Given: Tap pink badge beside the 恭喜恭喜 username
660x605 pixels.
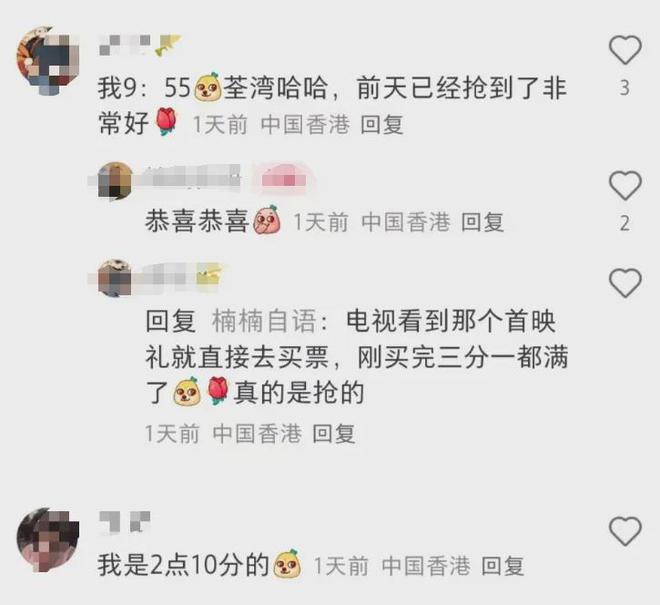Looking at the screenshot, I should click(x=285, y=179).
